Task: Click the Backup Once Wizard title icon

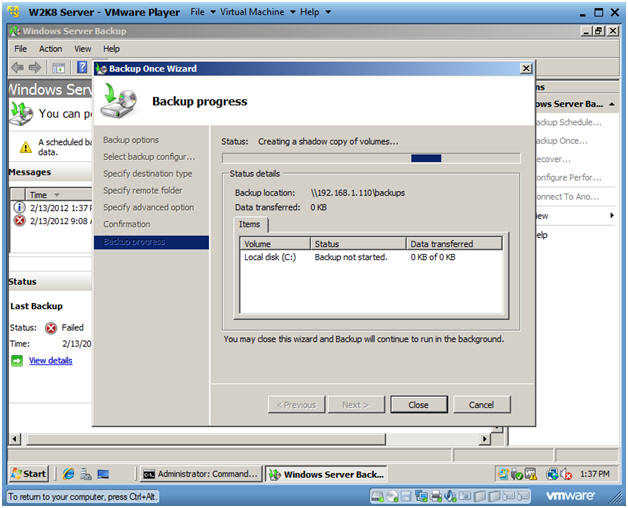Action: (x=101, y=69)
